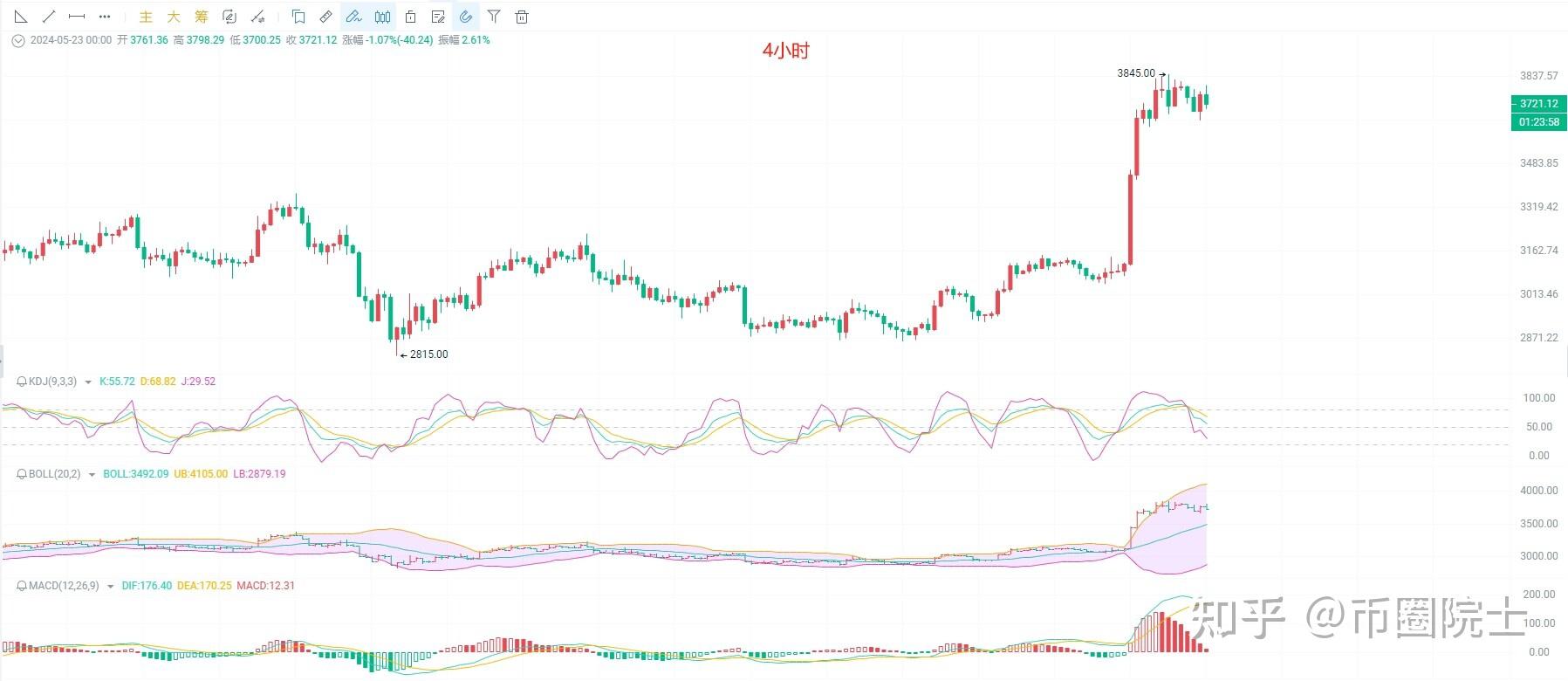The height and width of the screenshot is (681, 1568).
Task: Click the high price 3798.29
Action: 205,40
